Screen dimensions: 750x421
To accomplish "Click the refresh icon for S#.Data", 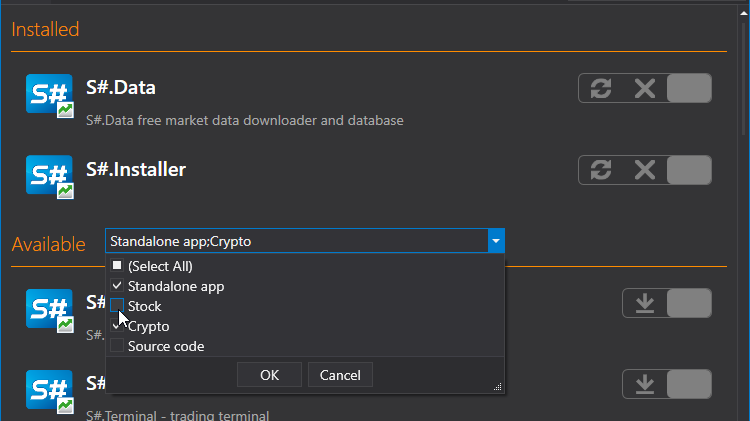I will click(x=601, y=89).
